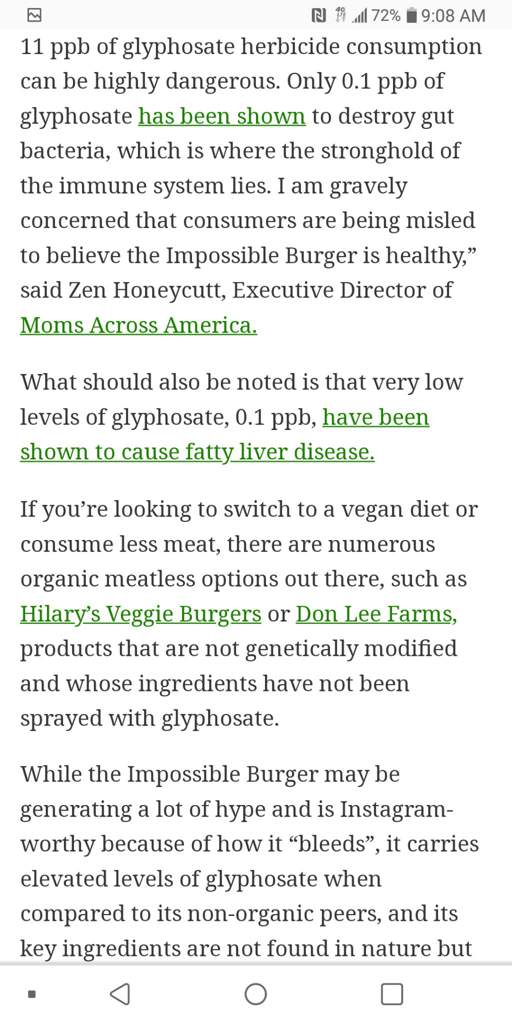512x1024 pixels.
Task: Tap the 9:08 AM clock
Action: [453, 15]
